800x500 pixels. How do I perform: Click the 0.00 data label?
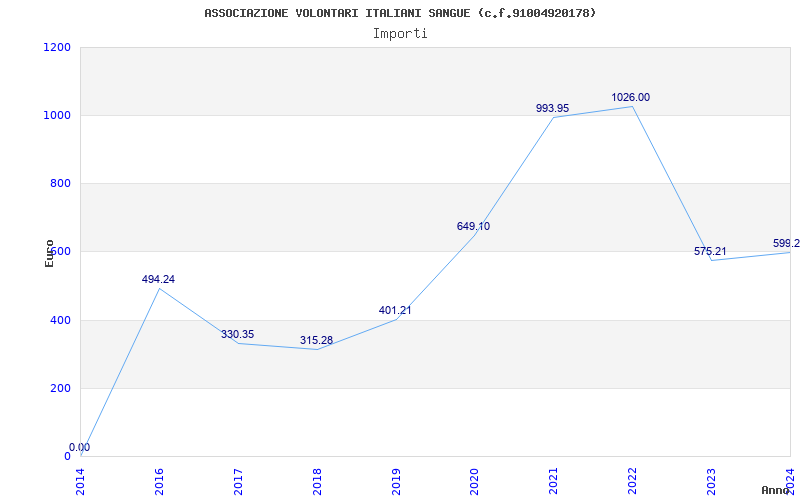pyautogui.click(x=80, y=447)
